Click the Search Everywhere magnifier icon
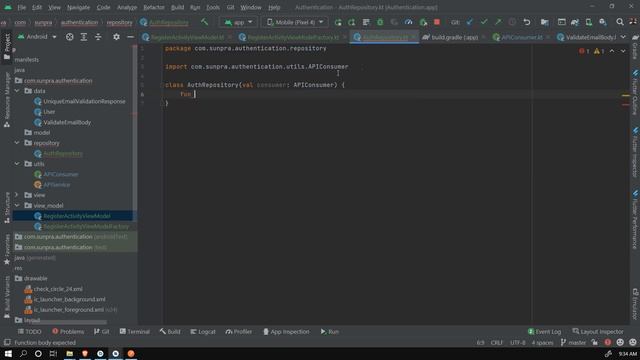 coord(620,22)
